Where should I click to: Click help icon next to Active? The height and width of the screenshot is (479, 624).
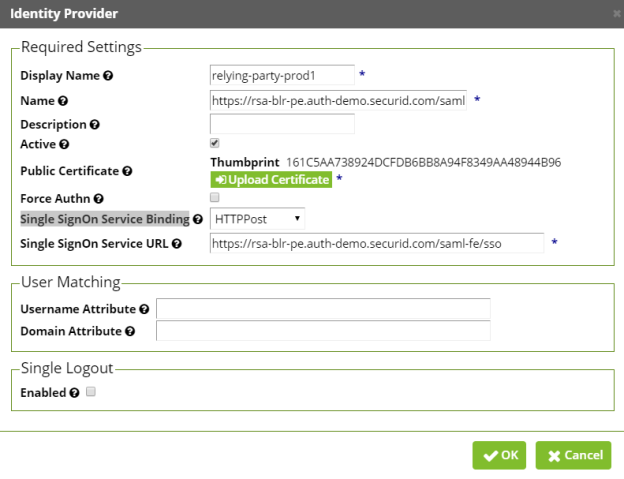[x=64, y=145]
